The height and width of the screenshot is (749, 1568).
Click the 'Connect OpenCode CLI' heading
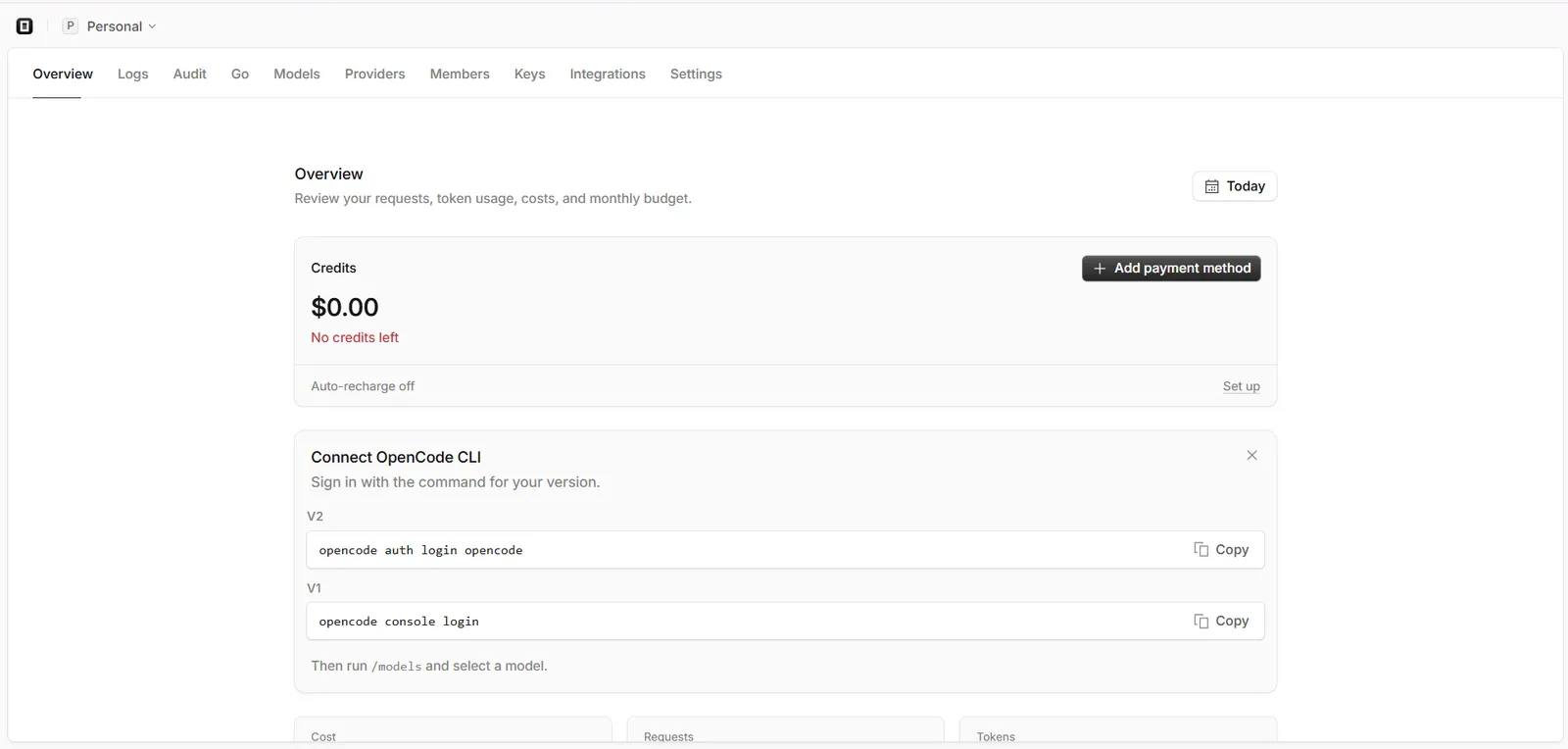(396, 457)
